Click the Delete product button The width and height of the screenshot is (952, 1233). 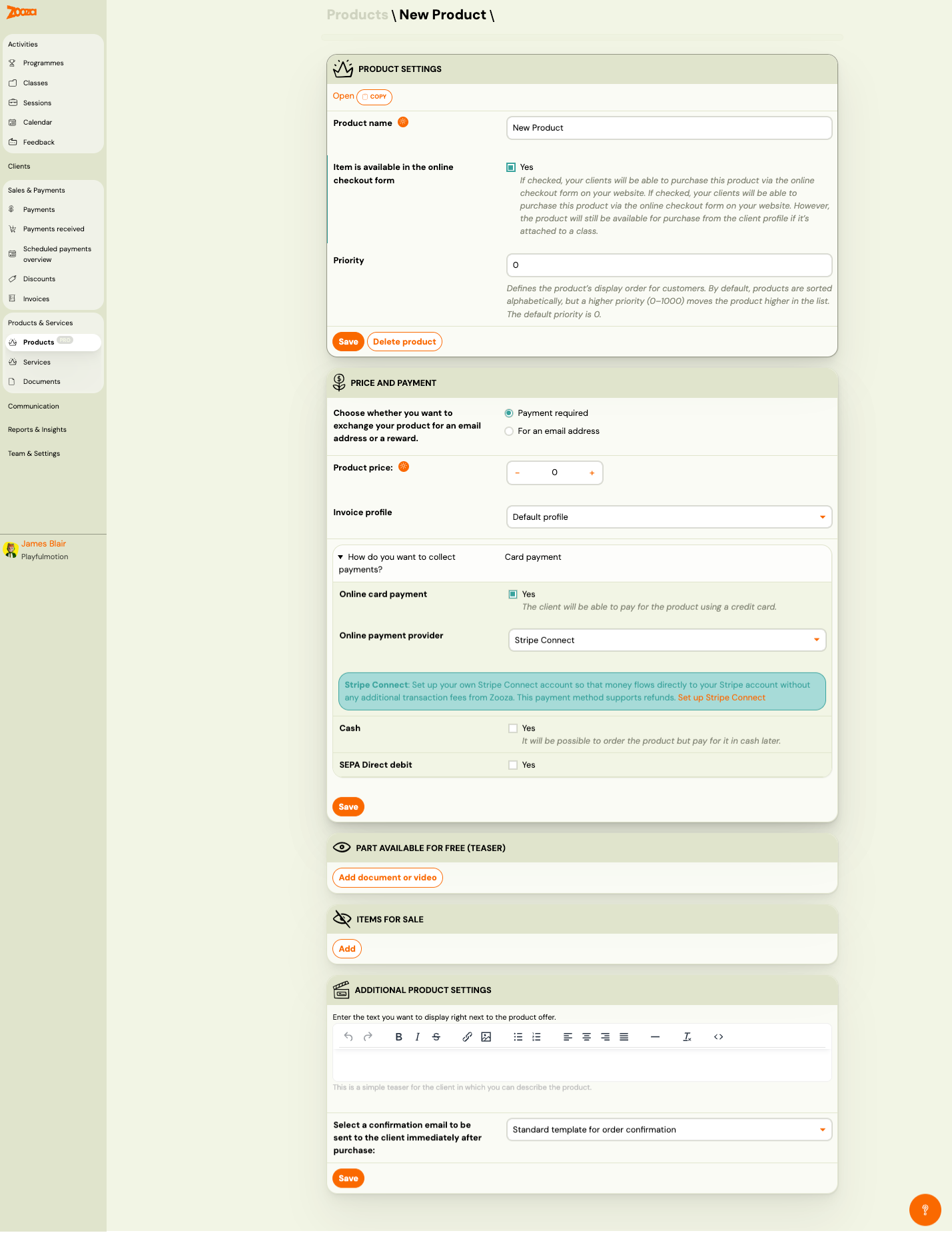(x=404, y=342)
